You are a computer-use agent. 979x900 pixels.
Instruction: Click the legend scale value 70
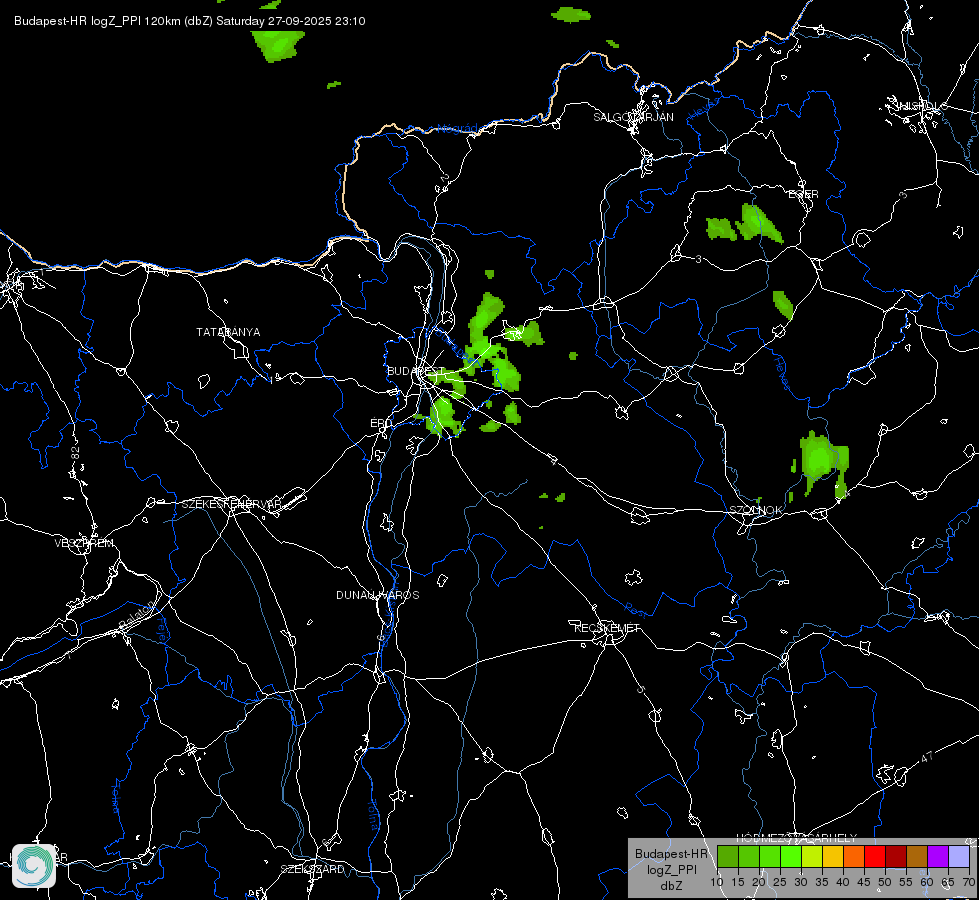969,883
